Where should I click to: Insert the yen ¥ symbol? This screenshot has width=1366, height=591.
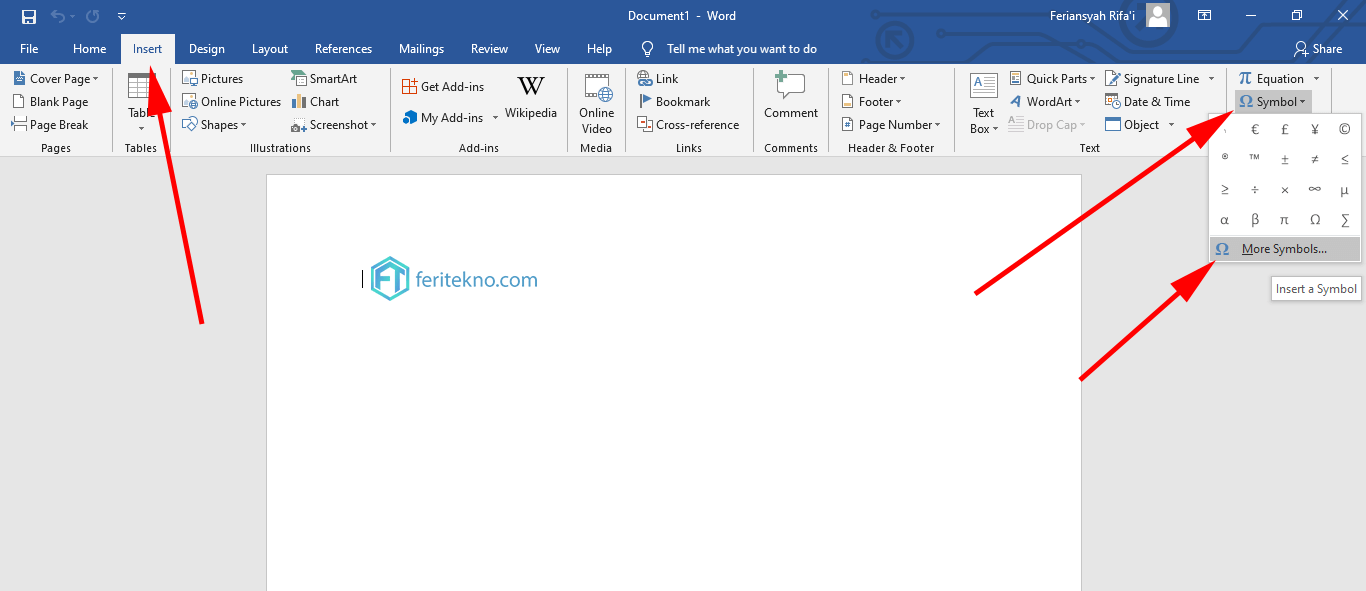1315,129
